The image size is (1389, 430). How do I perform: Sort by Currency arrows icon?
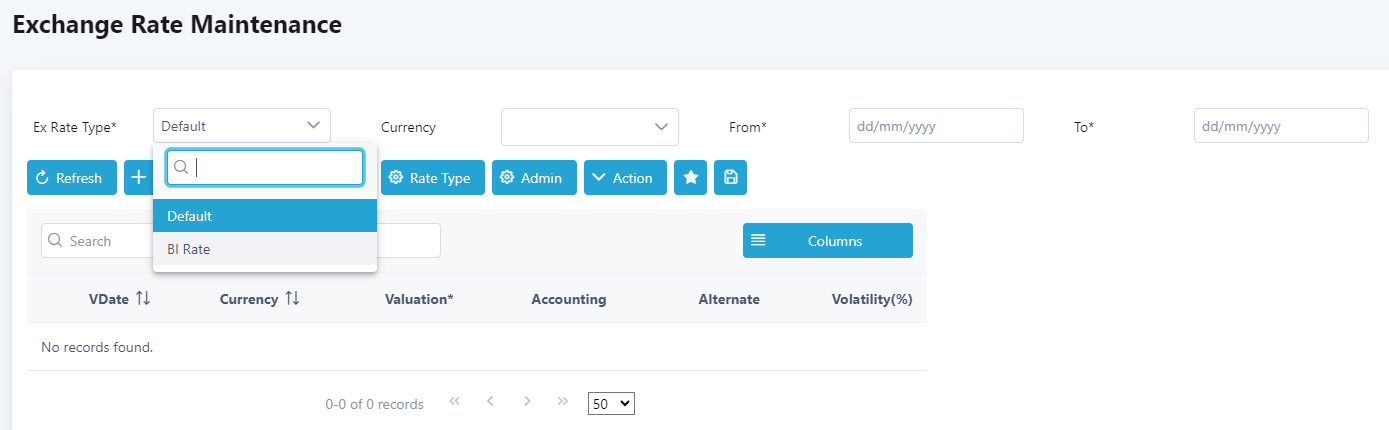[x=292, y=299]
